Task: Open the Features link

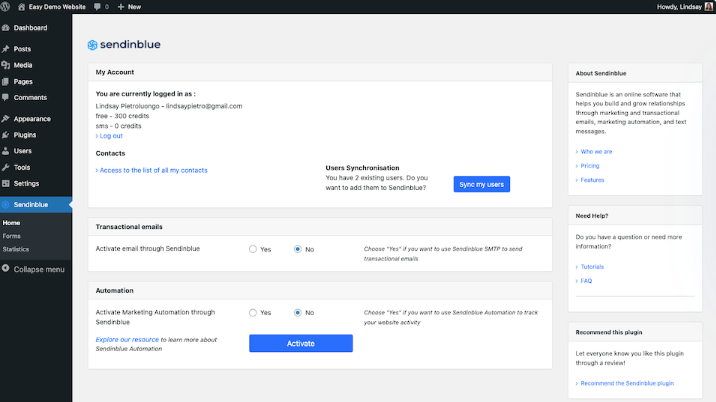Action: point(592,180)
